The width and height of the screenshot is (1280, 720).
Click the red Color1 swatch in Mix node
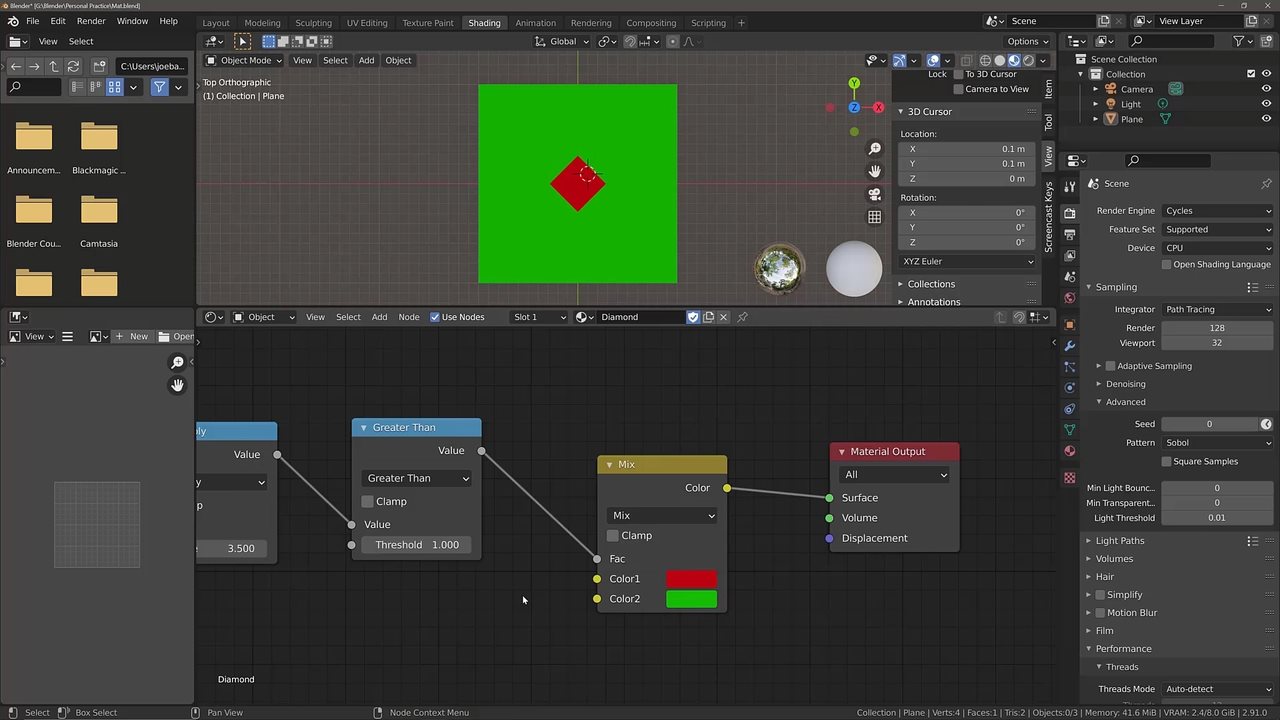pos(691,579)
